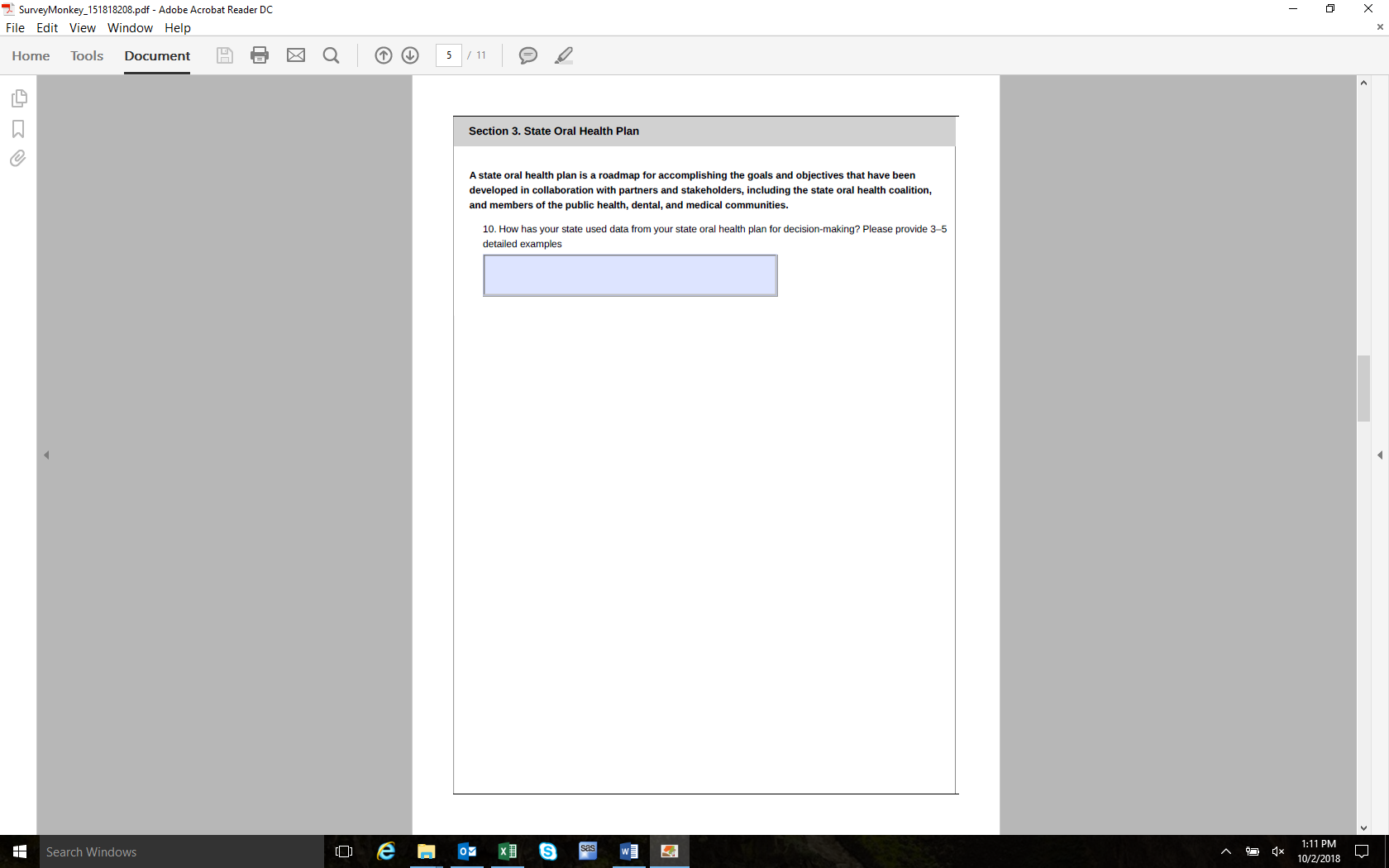Add a comment with speech bubble icon

click(528, 55)
